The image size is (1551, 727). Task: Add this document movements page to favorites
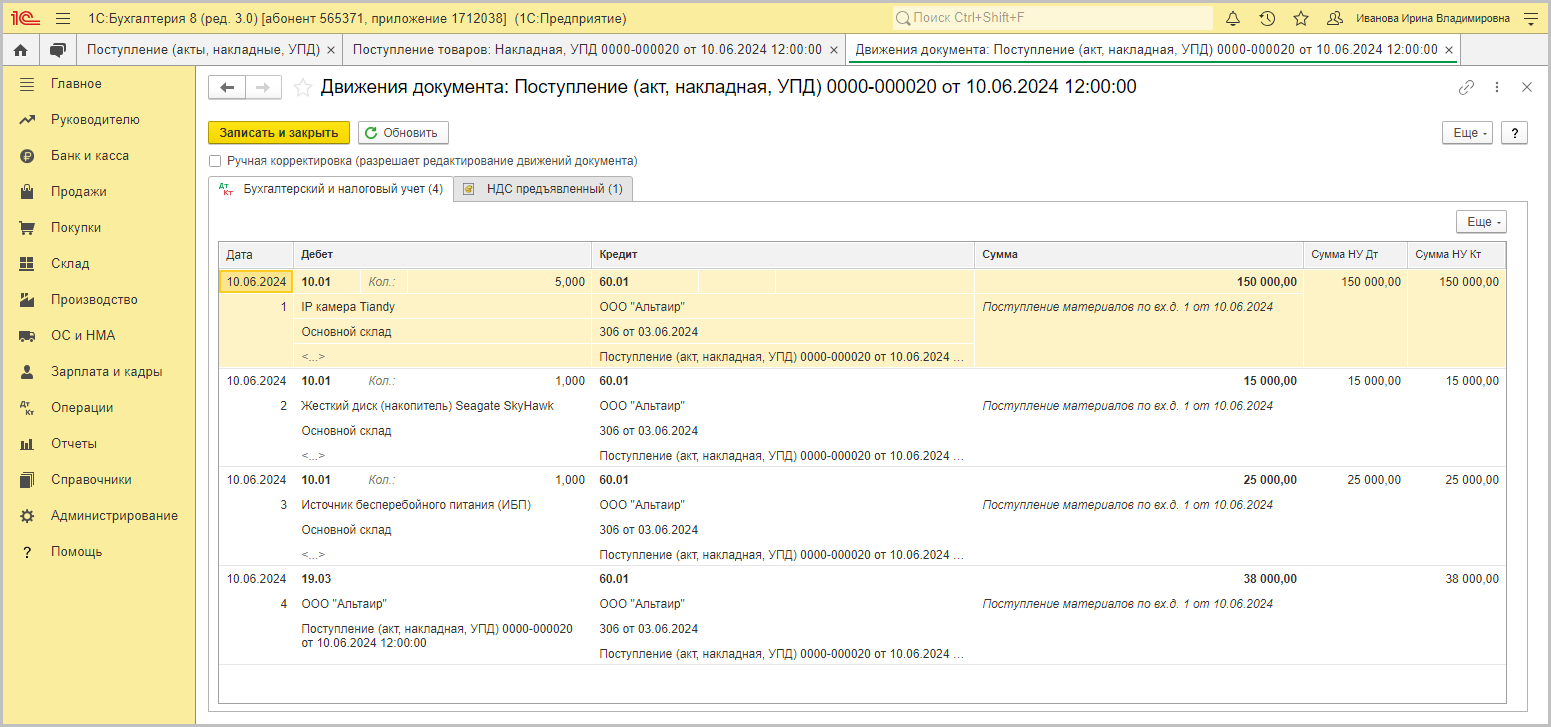pyautogui.click(x=303, y=88)
